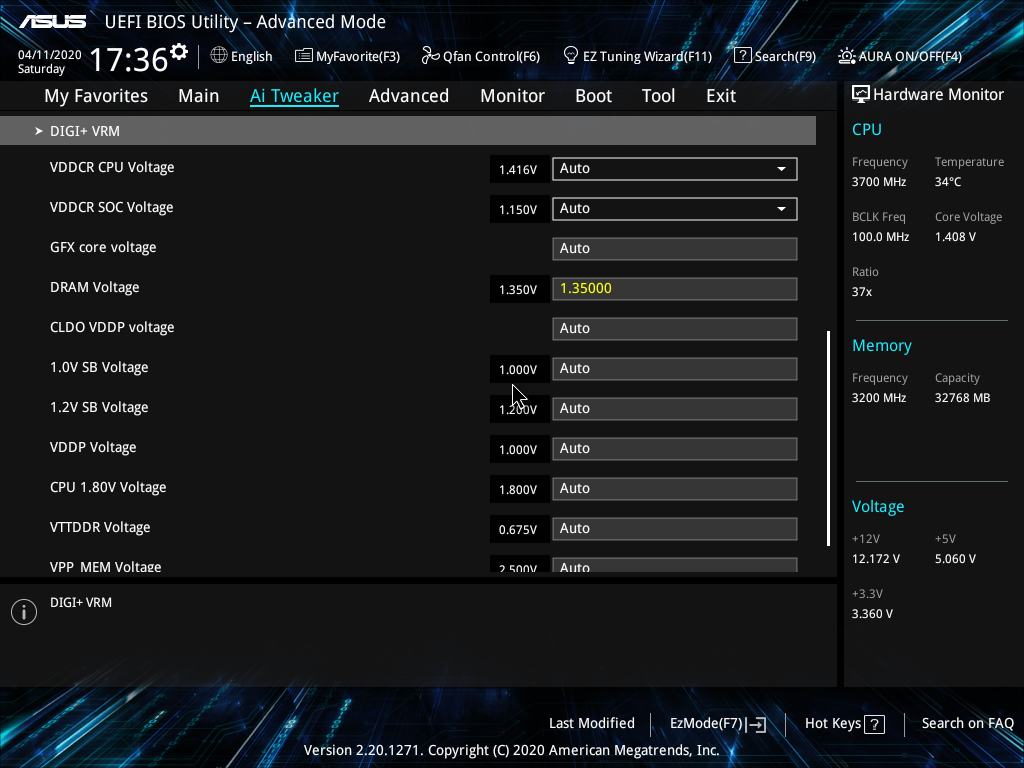Click the CPU 1.80V Voltage field
Viewport: 1024px width, 768px height.
click(x=674, y=488)
